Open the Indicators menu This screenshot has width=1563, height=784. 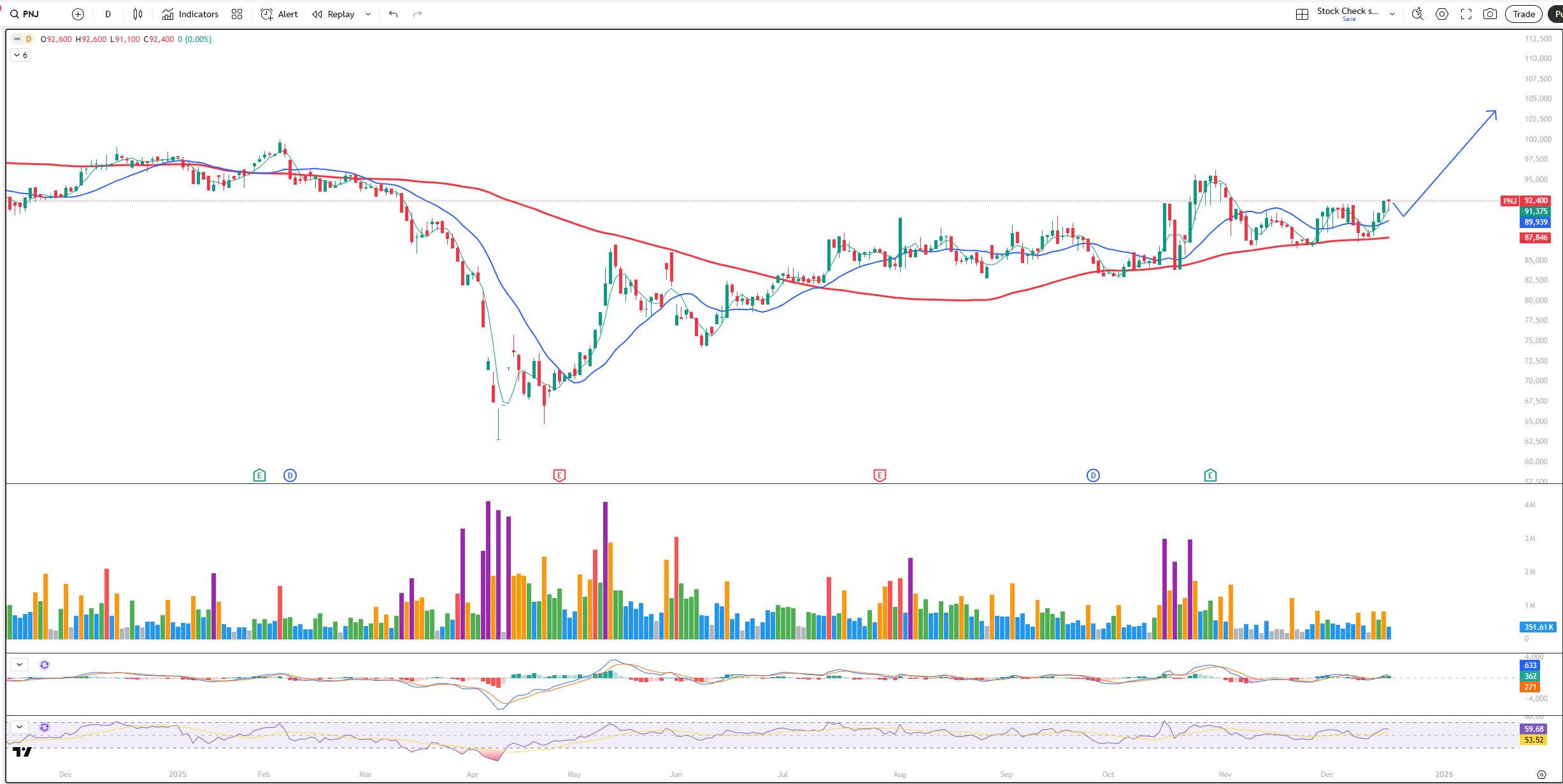coord(190,14)
